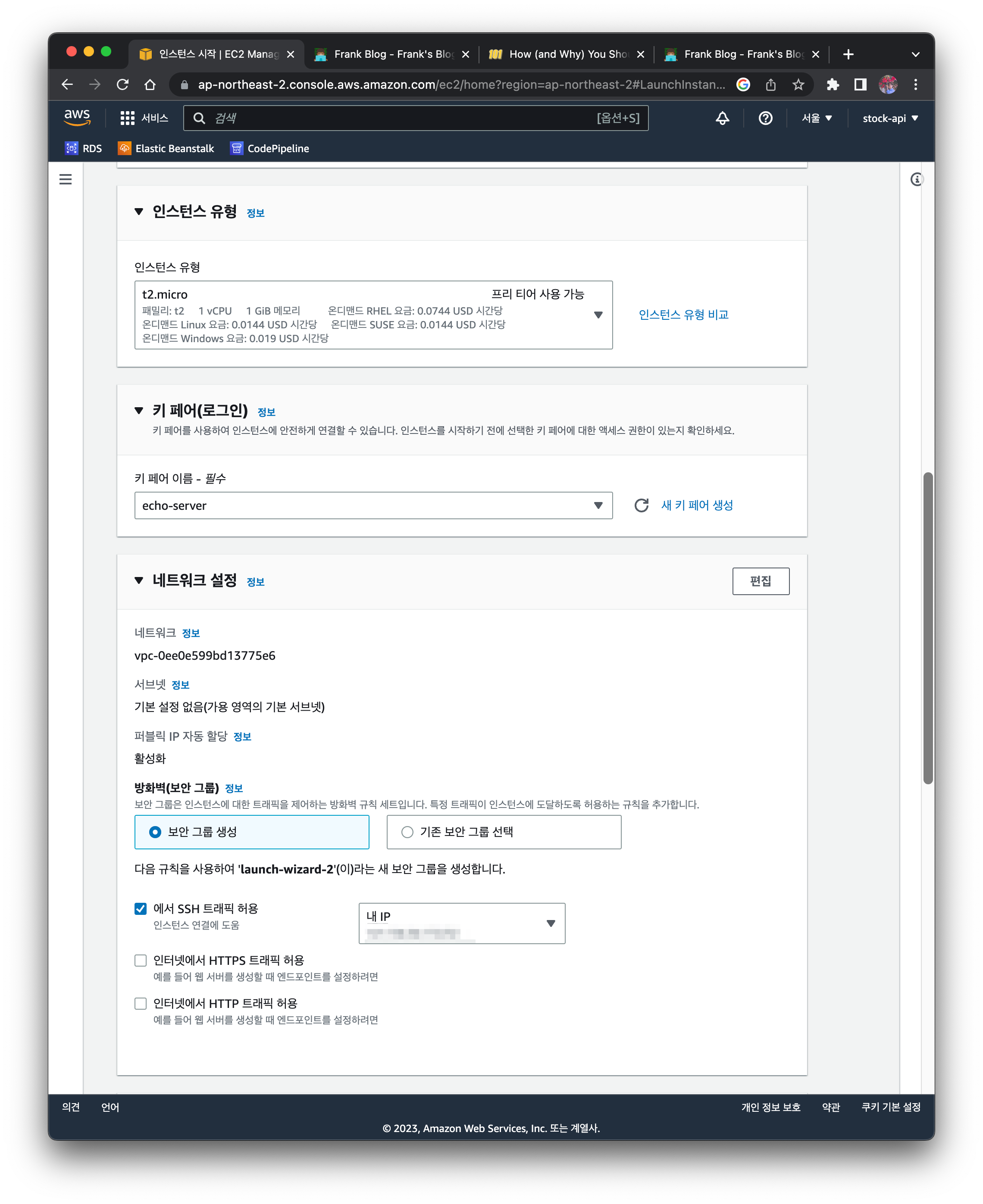Image resolution: width=983 pixels, height=1204 pixels.
Task: Open the RDS service shortcut
Action: tap(84, 148)
